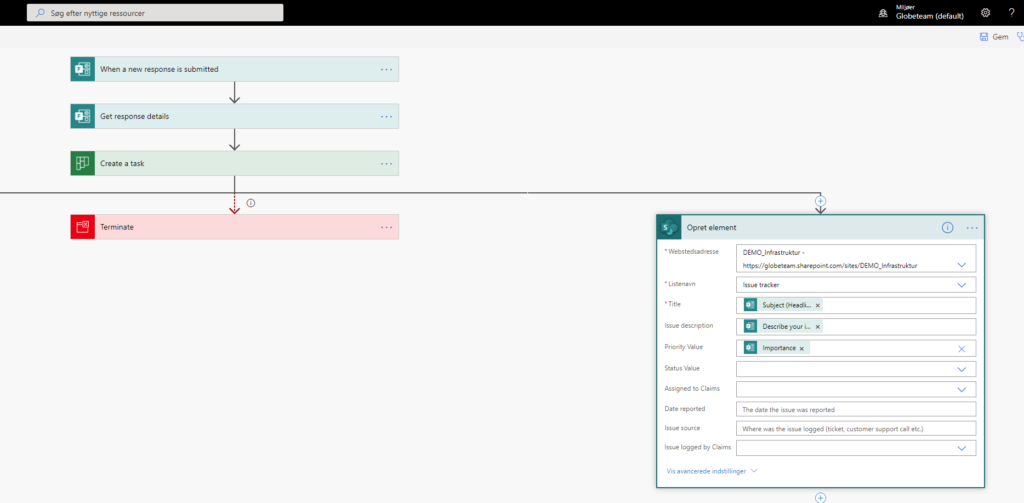Open the info icon on Opret element header

pyautogui.click(x=947, y=227)
